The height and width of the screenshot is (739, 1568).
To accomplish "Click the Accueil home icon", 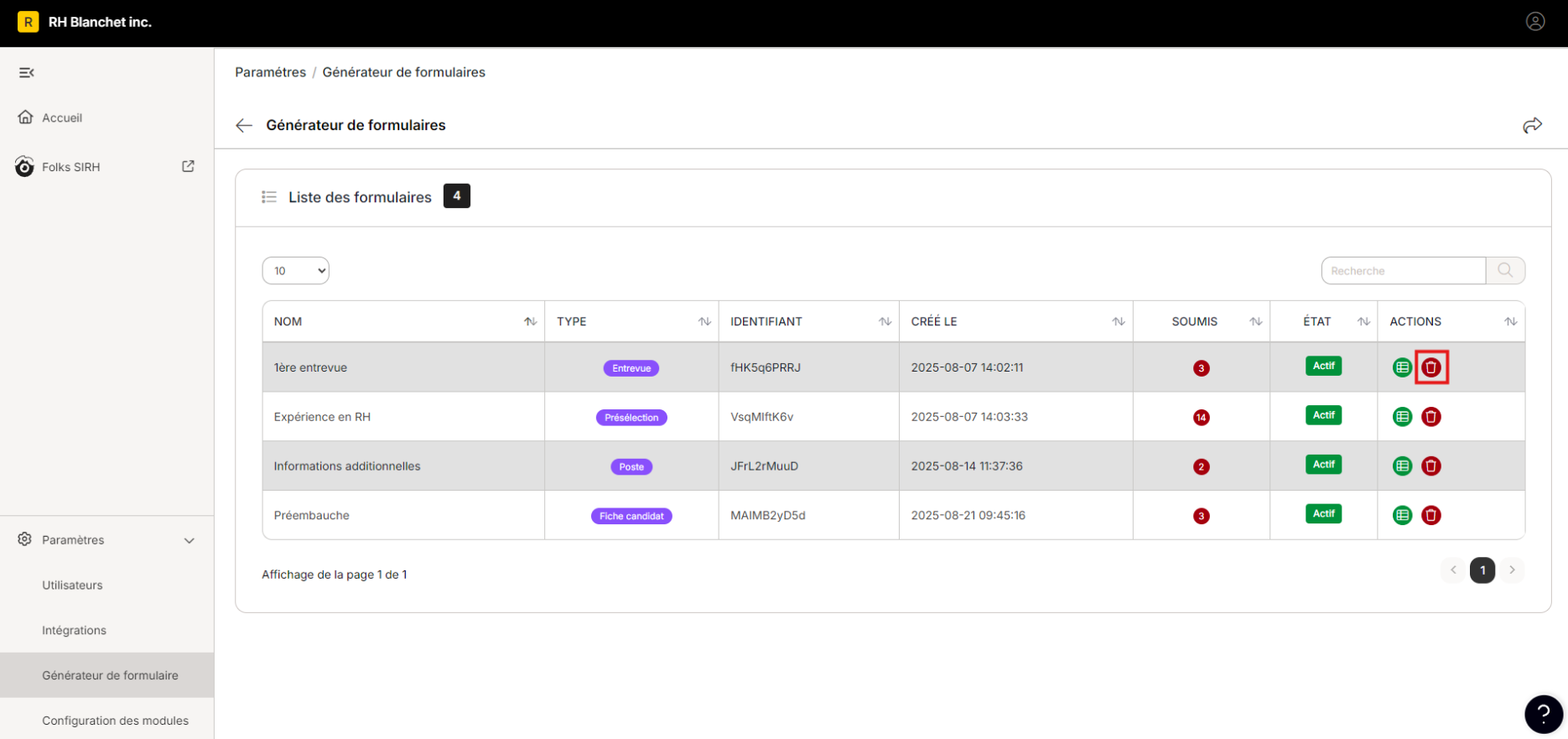I will [26, 117].
